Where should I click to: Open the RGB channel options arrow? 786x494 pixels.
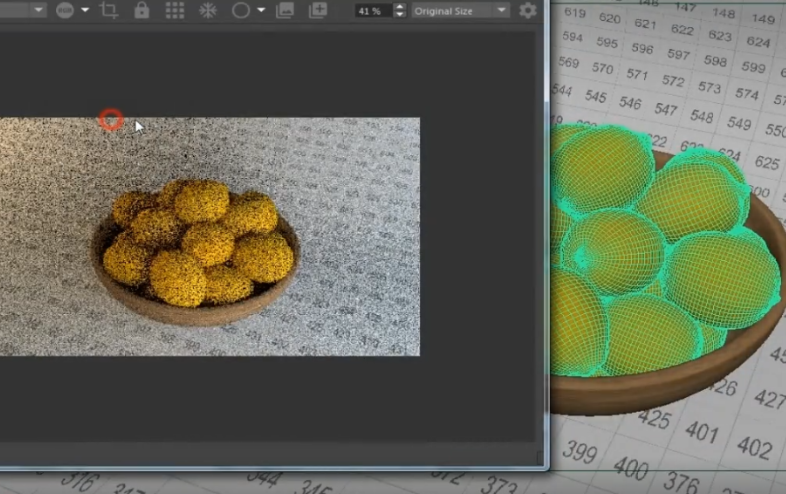coord(86,10)
